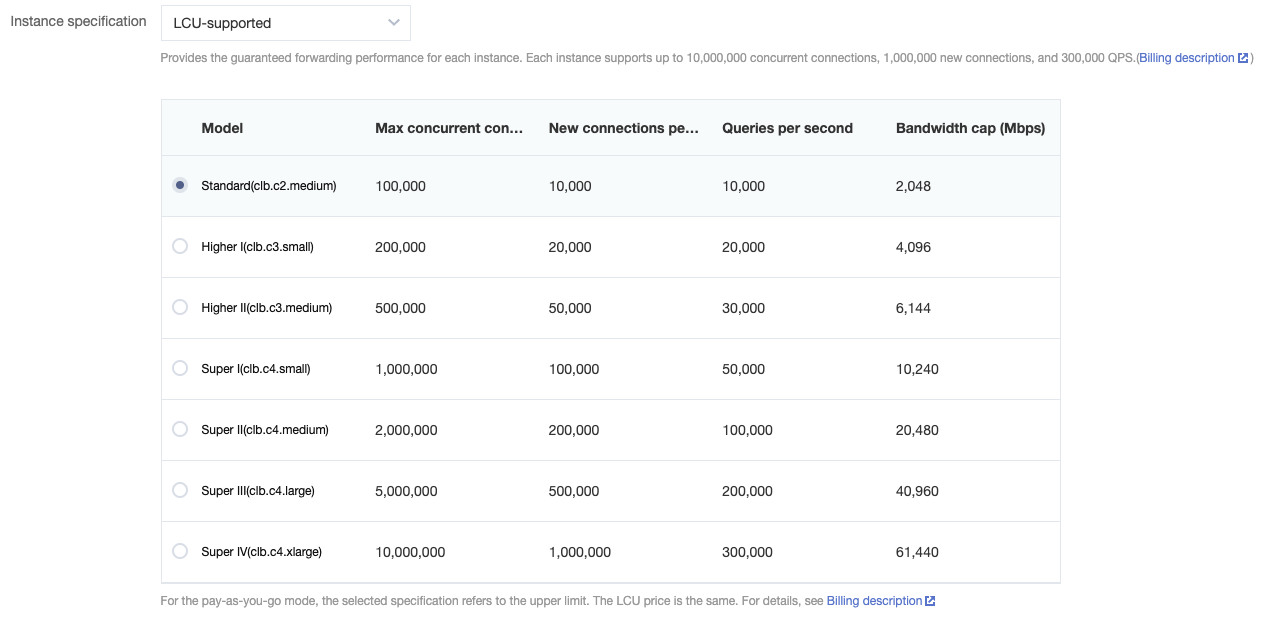Viewport: 1277px width, 632px height.
Task: Click the Super IV(clb.c4.xlarge) model label
Action: pyautogui.click(x=261, y=552)
